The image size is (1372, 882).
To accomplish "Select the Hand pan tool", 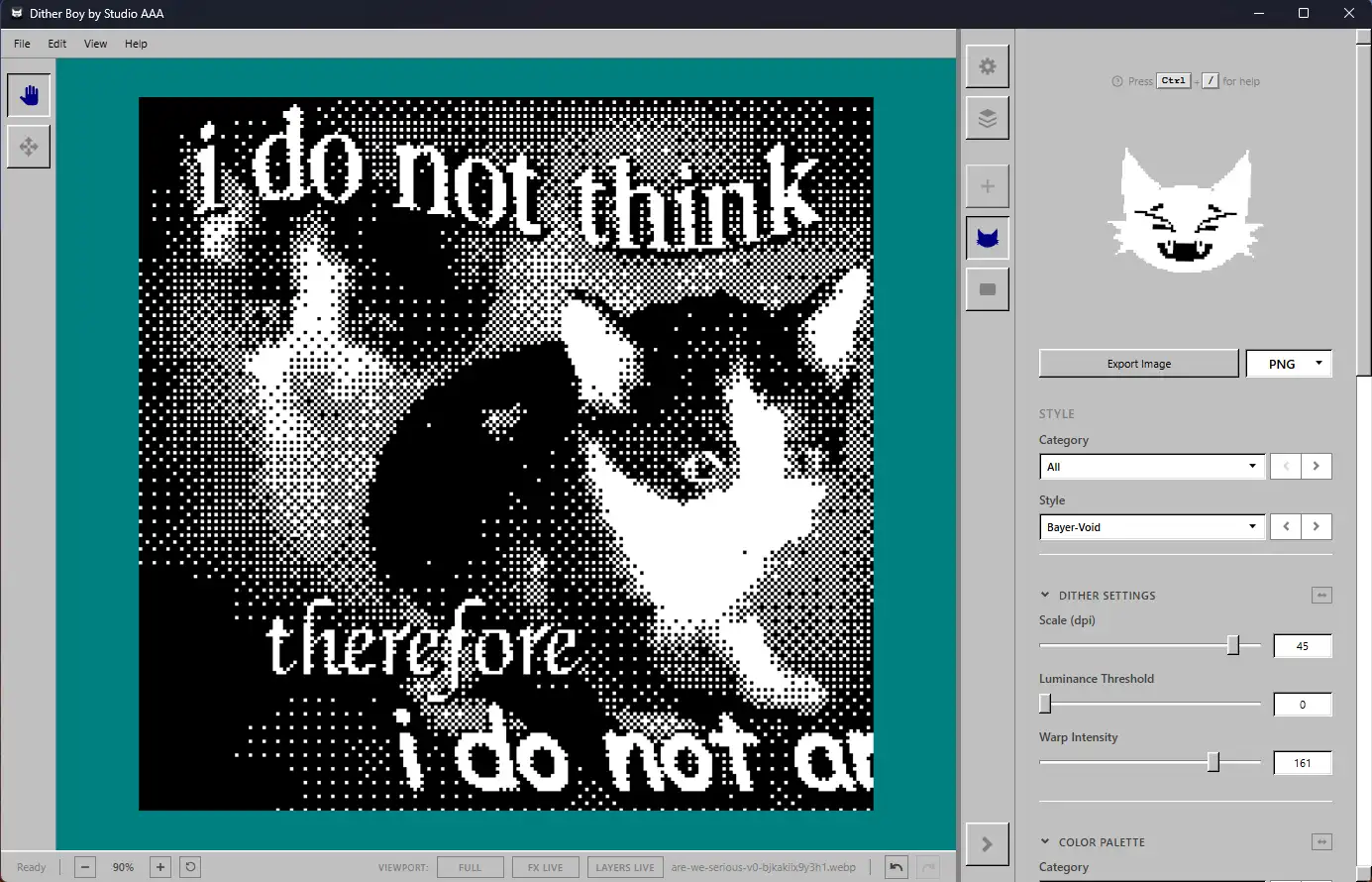I will [29, 95].
